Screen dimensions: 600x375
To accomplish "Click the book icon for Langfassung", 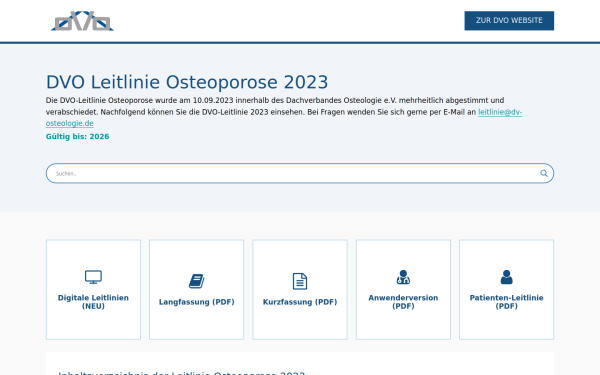I will [x=197, y=281].
